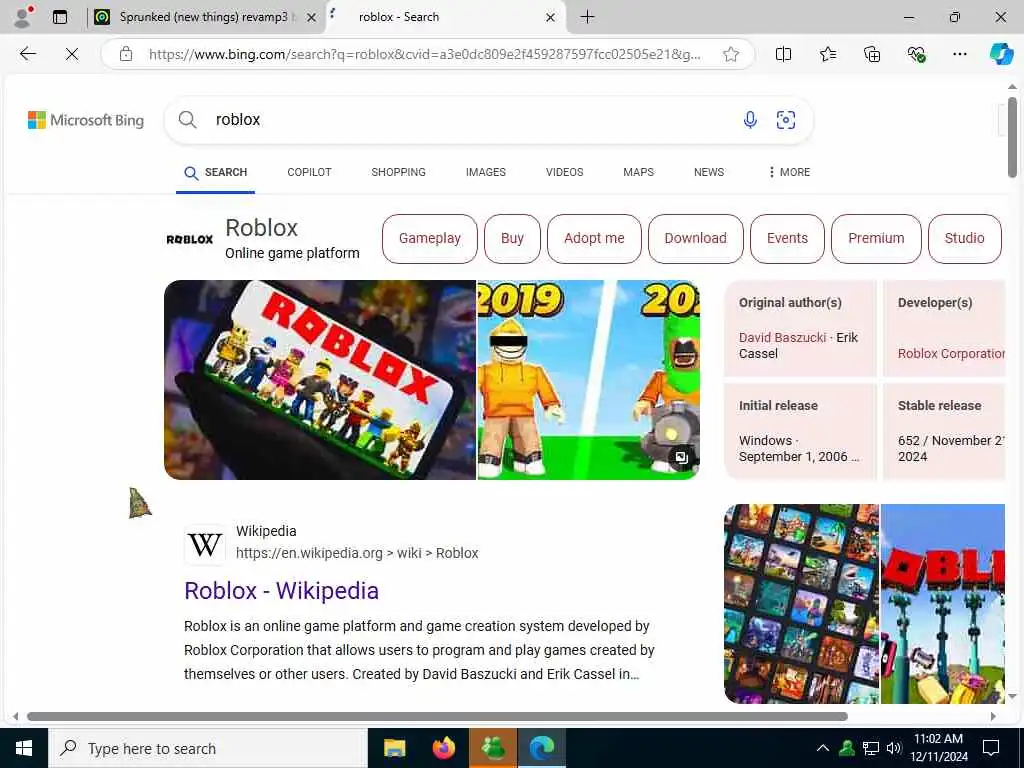The width and height of the screenshot is (1024, 768).
Task: Open the browser profile avatar
Action: click(23, 17)
